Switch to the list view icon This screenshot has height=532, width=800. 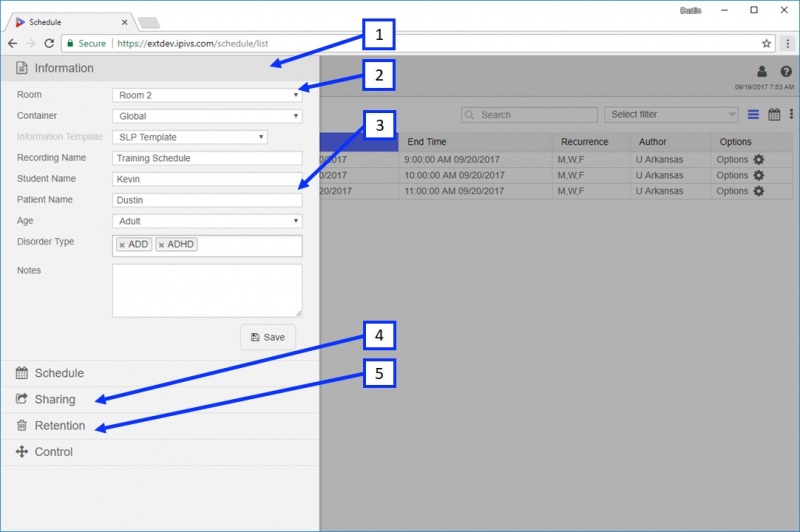point(753,114)
